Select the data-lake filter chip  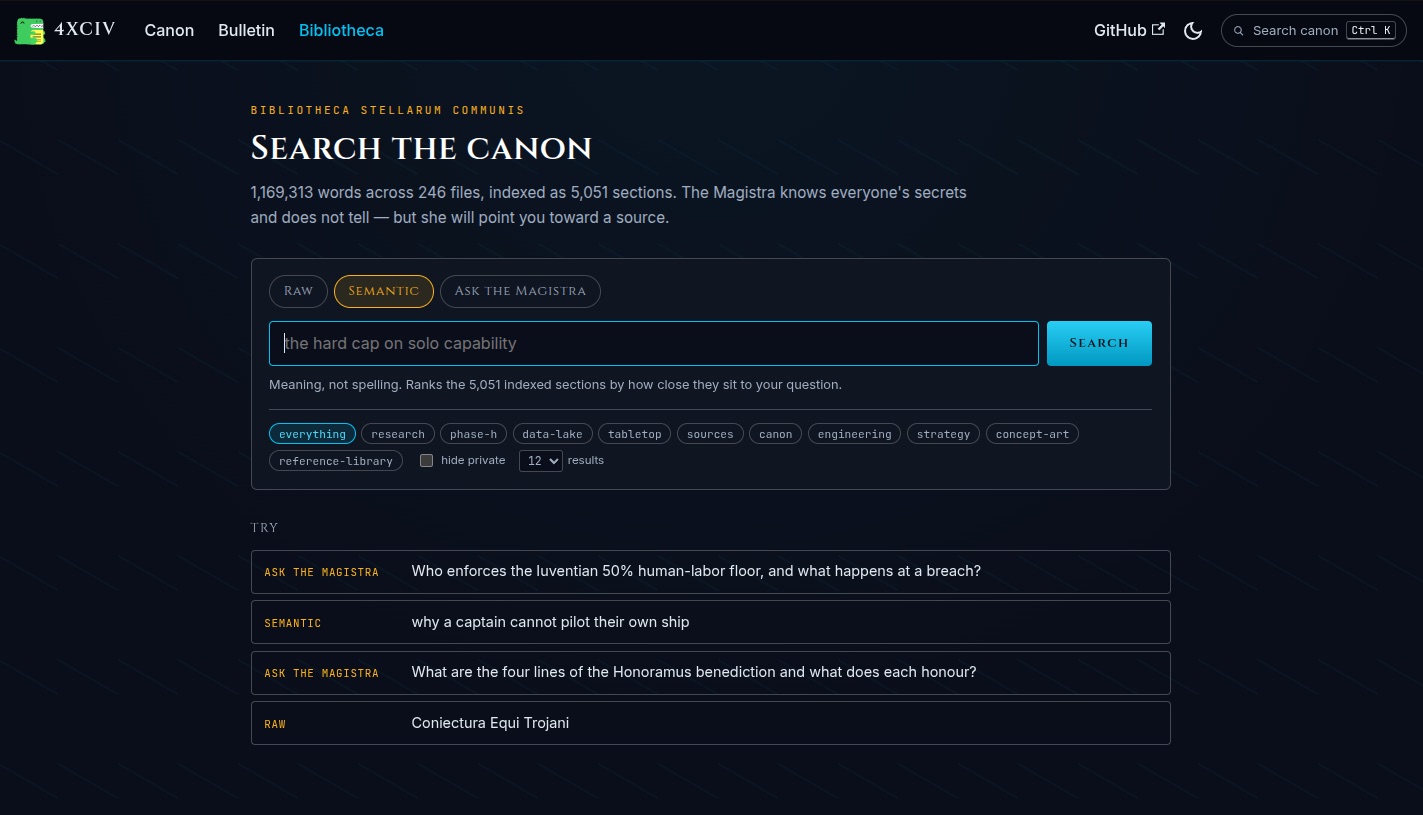[552, 434]
